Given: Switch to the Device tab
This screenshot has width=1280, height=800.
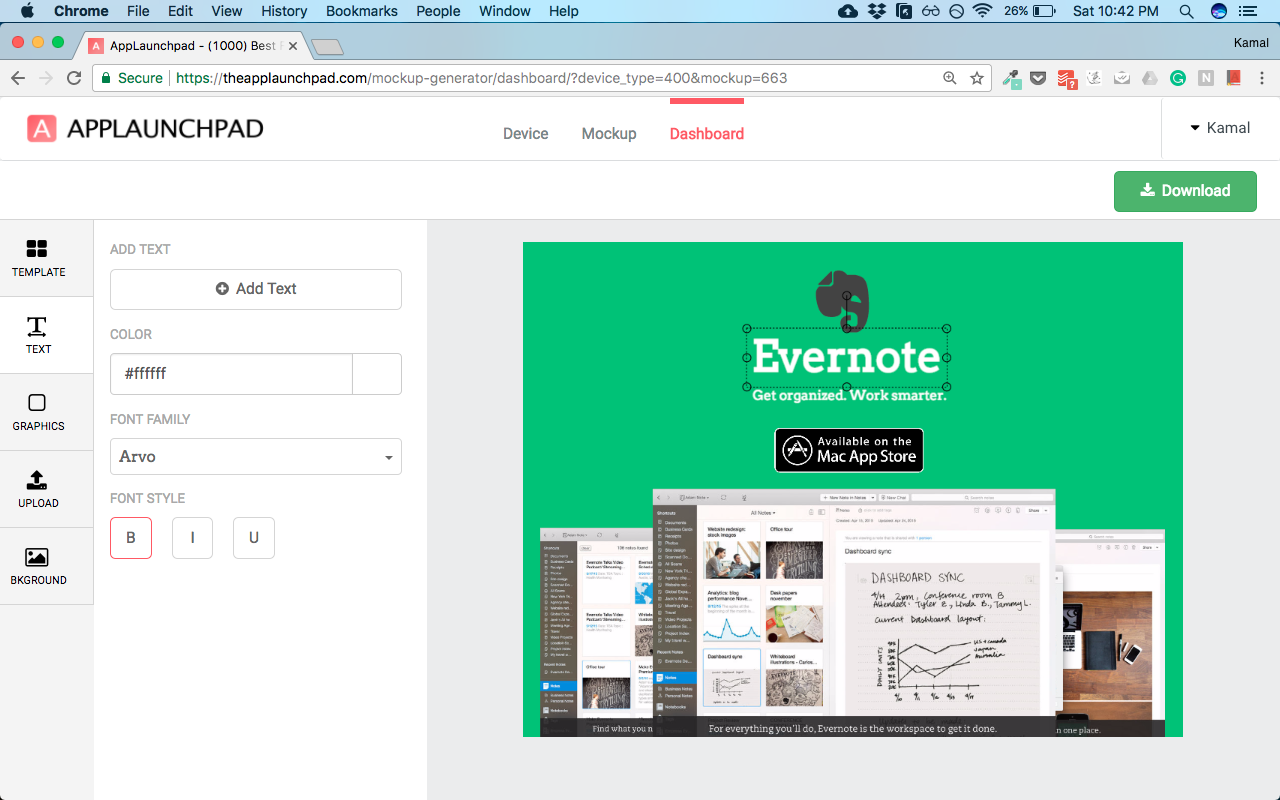Looking at the screenshot, I should [x=526, y=134].
